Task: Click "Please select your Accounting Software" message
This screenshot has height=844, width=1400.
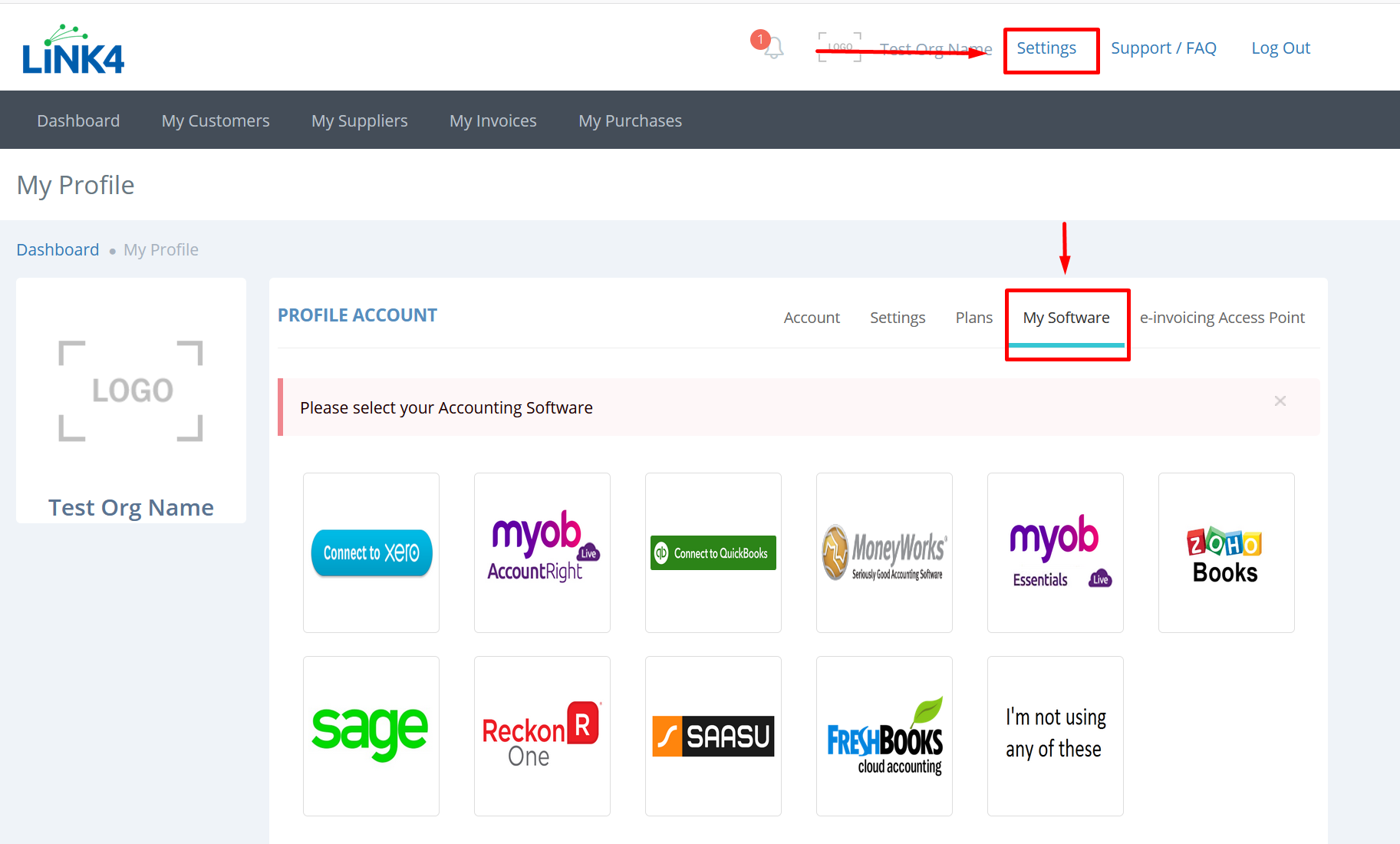Action: pos(446,407)
